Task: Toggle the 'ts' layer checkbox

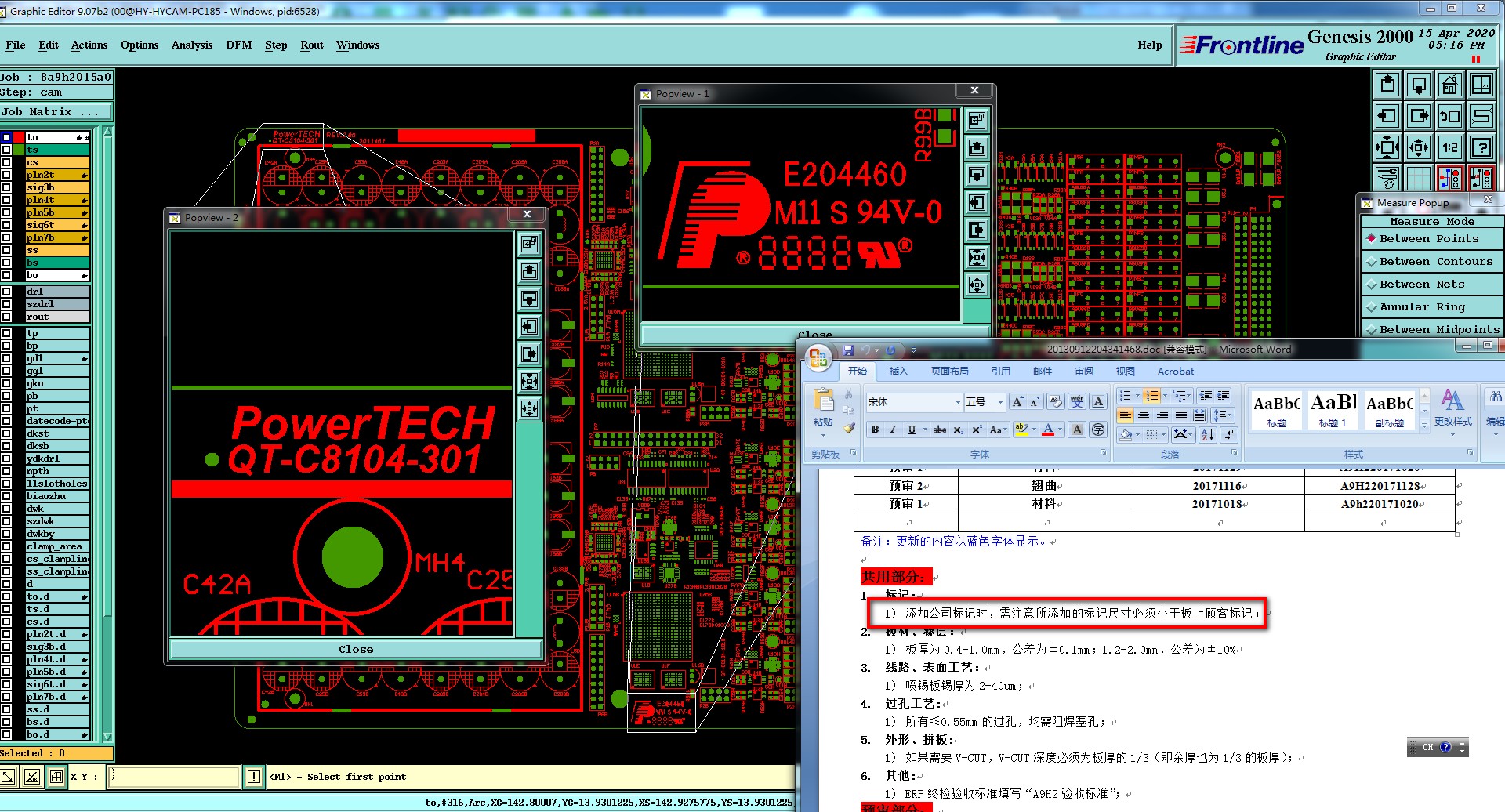Action: [7, 150]
